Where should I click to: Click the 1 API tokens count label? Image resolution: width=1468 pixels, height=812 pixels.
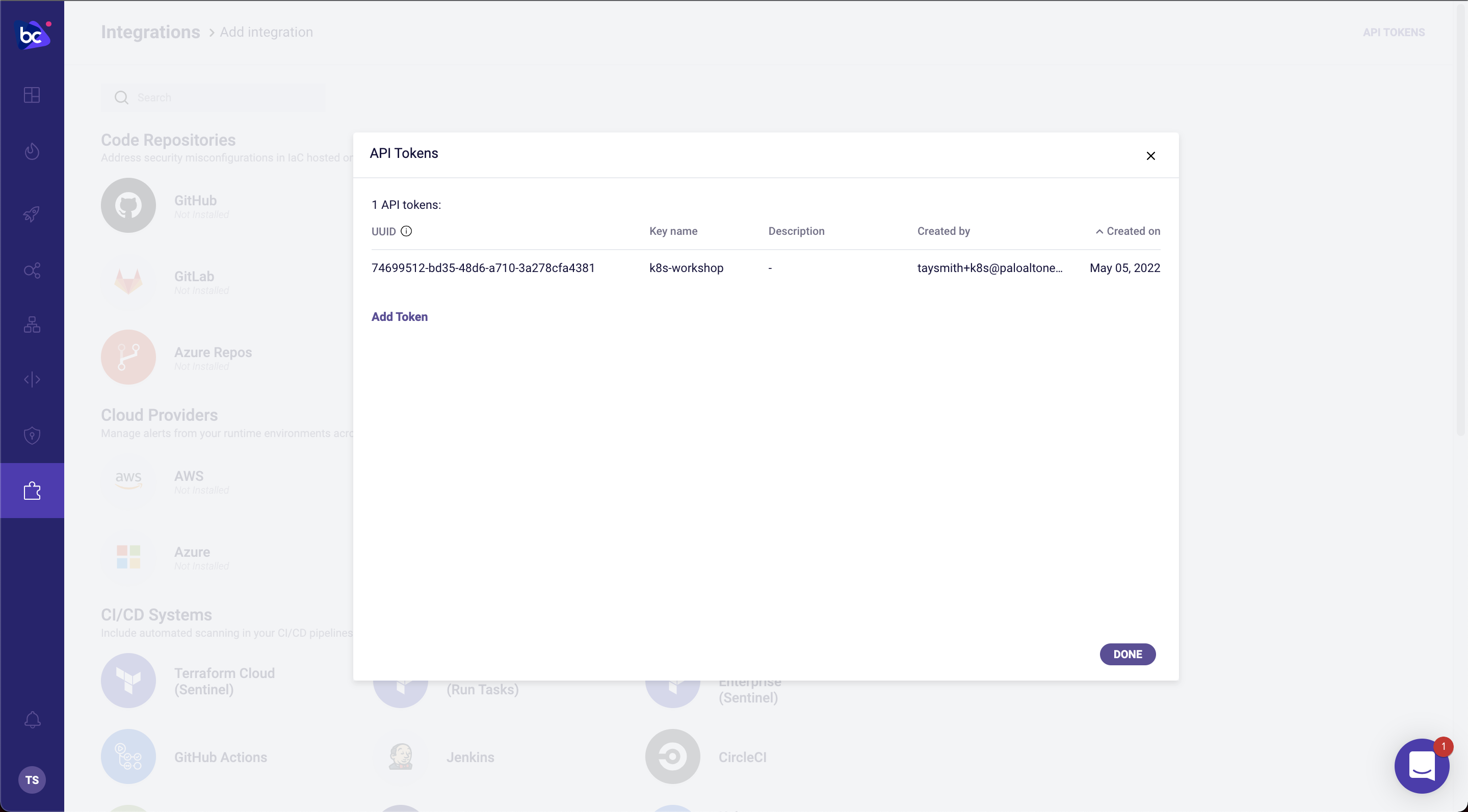tap(406, 205)
